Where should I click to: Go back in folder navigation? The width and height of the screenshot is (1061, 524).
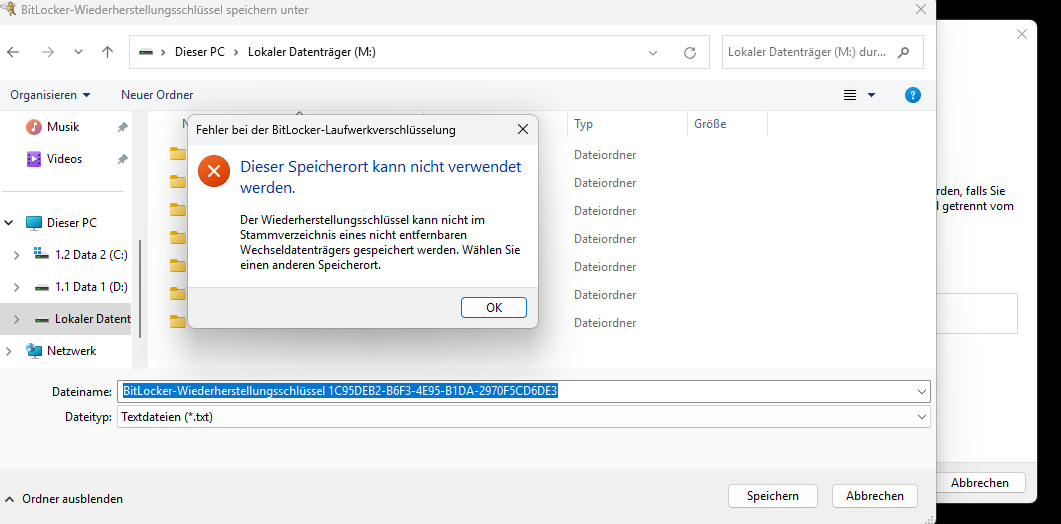click(13, 52)
